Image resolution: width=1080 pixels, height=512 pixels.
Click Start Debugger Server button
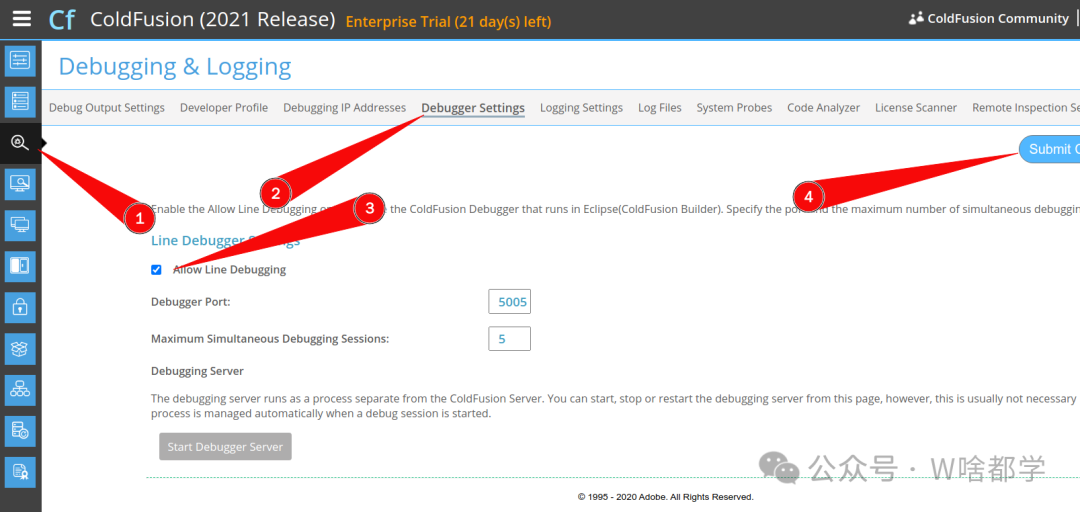(225, 447)
